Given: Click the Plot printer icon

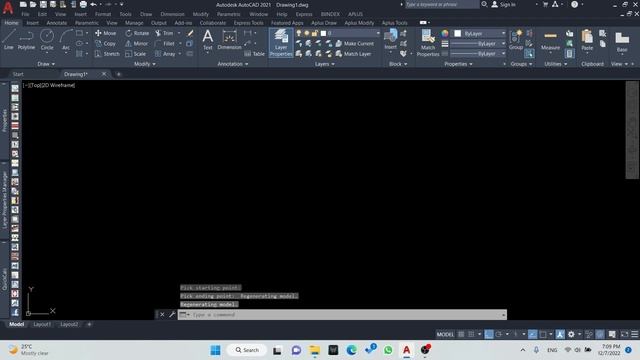Looking at the screenshot, I should [83, 4].
